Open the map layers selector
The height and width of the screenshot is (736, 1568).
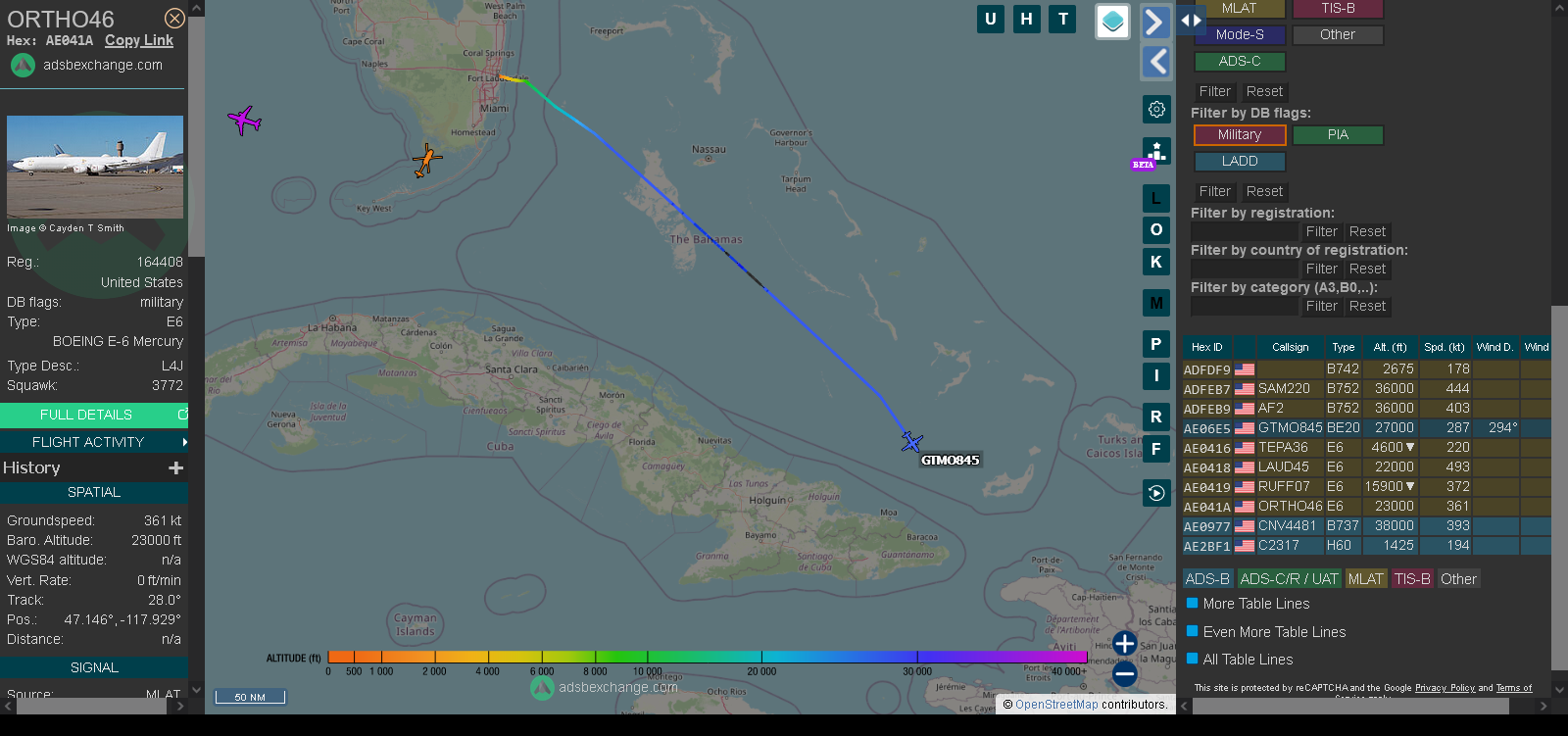1112,22
